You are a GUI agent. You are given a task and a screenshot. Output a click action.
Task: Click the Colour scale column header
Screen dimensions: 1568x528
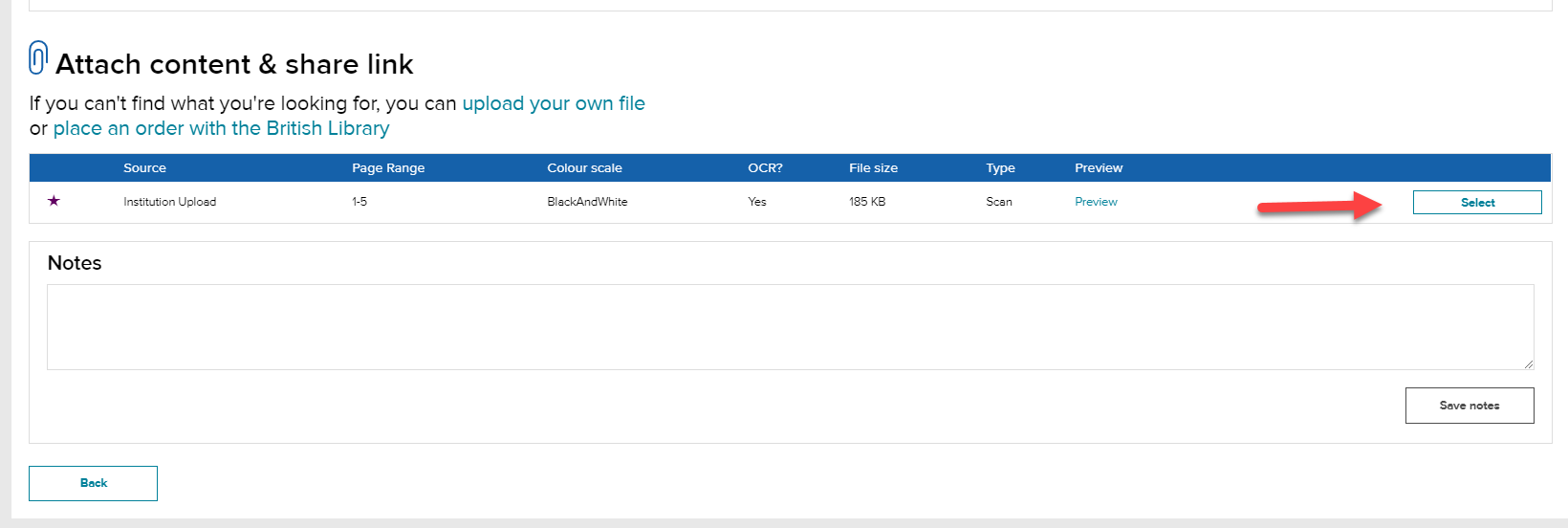coord(584,168)
